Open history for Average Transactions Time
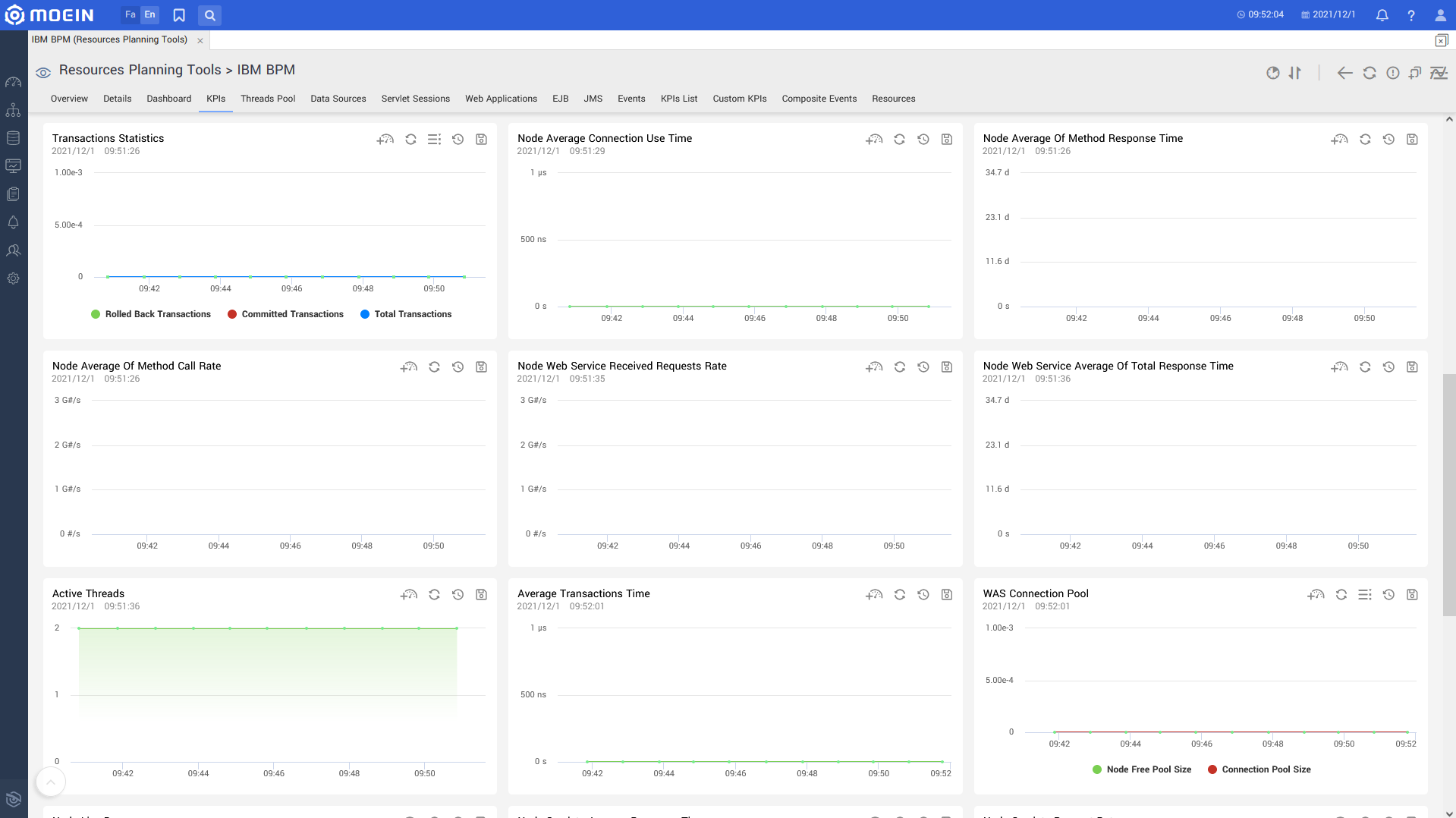1456x818 pixels. click(923, 595)
